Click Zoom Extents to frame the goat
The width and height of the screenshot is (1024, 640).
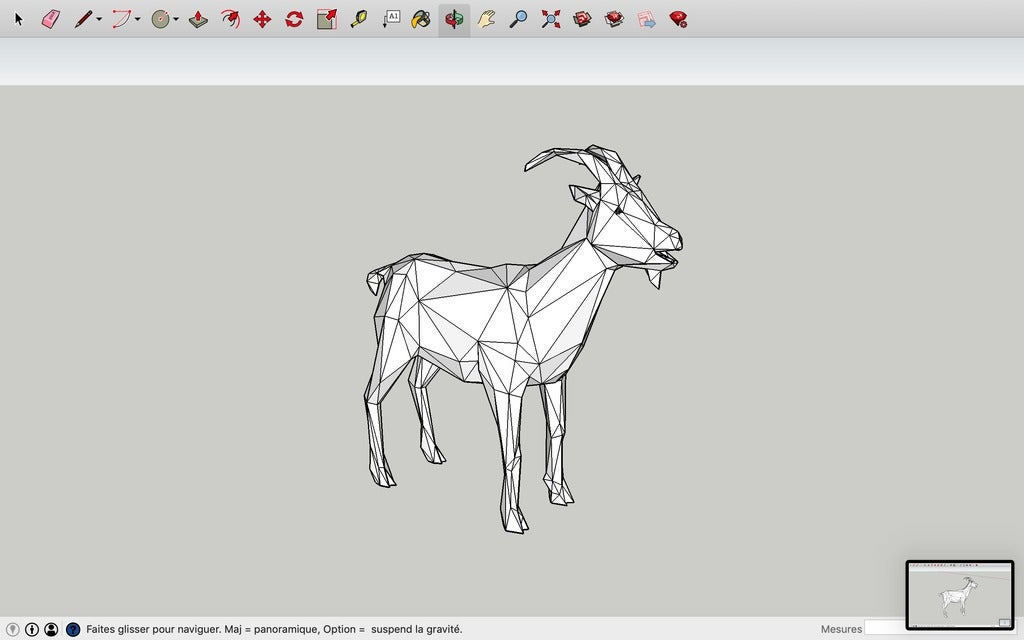pos(550,17)
